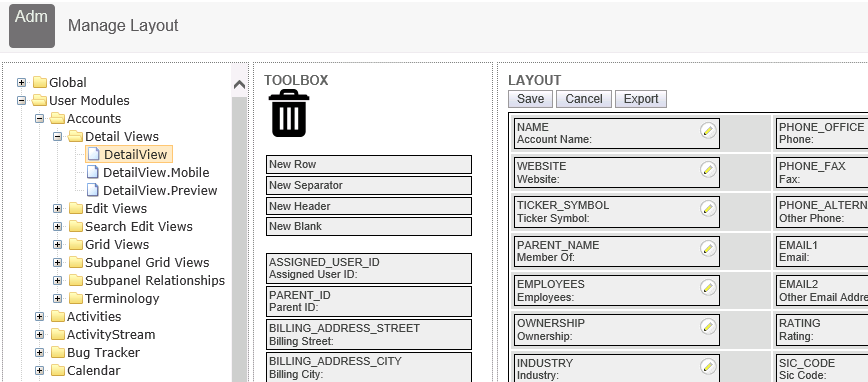This screenshot has width=868, height=382.
Task: Pick New Separator toolbox item
Action: point(369,185)
